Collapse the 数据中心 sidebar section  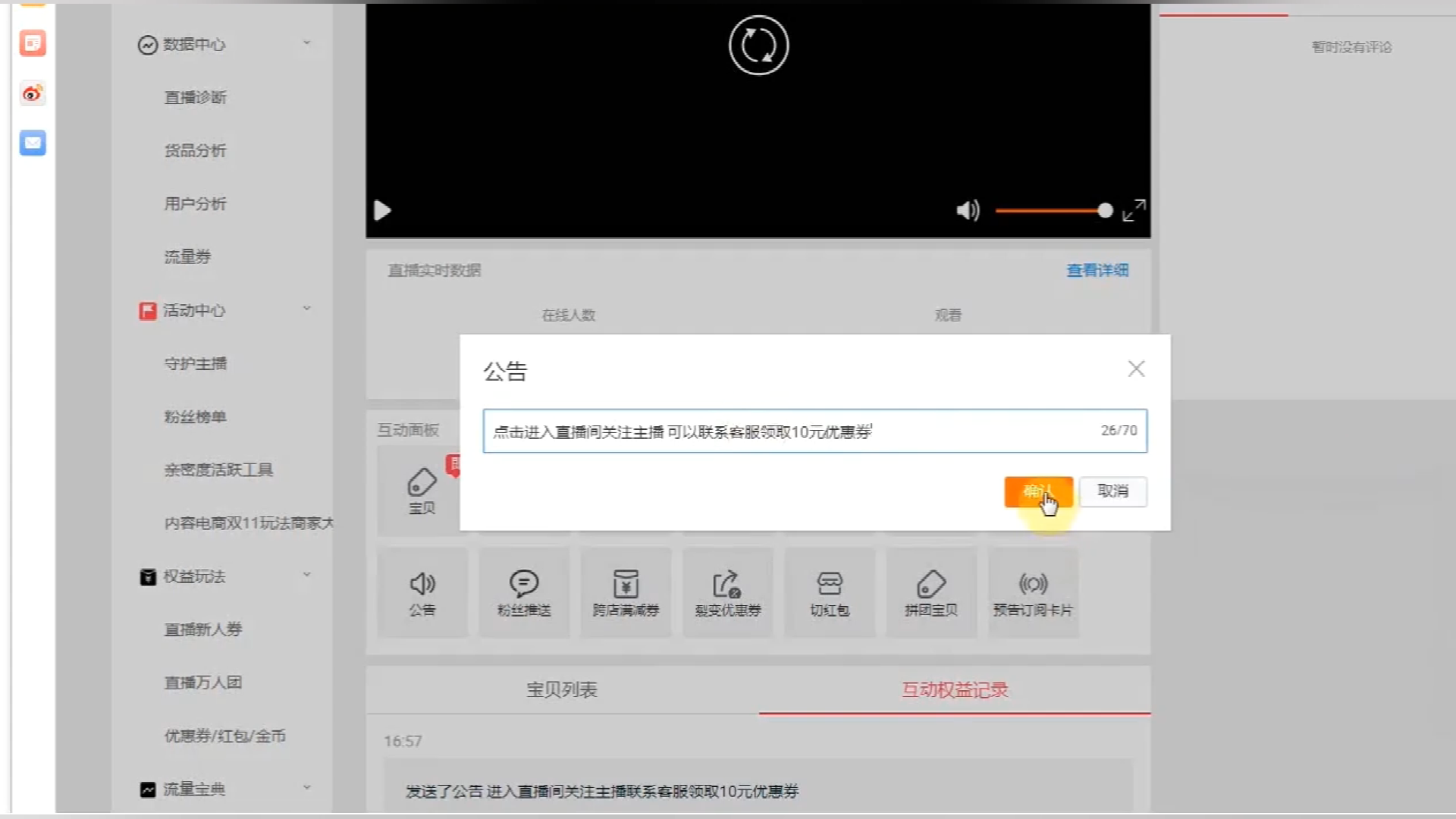pyautogui.click(x=306, y=42)
